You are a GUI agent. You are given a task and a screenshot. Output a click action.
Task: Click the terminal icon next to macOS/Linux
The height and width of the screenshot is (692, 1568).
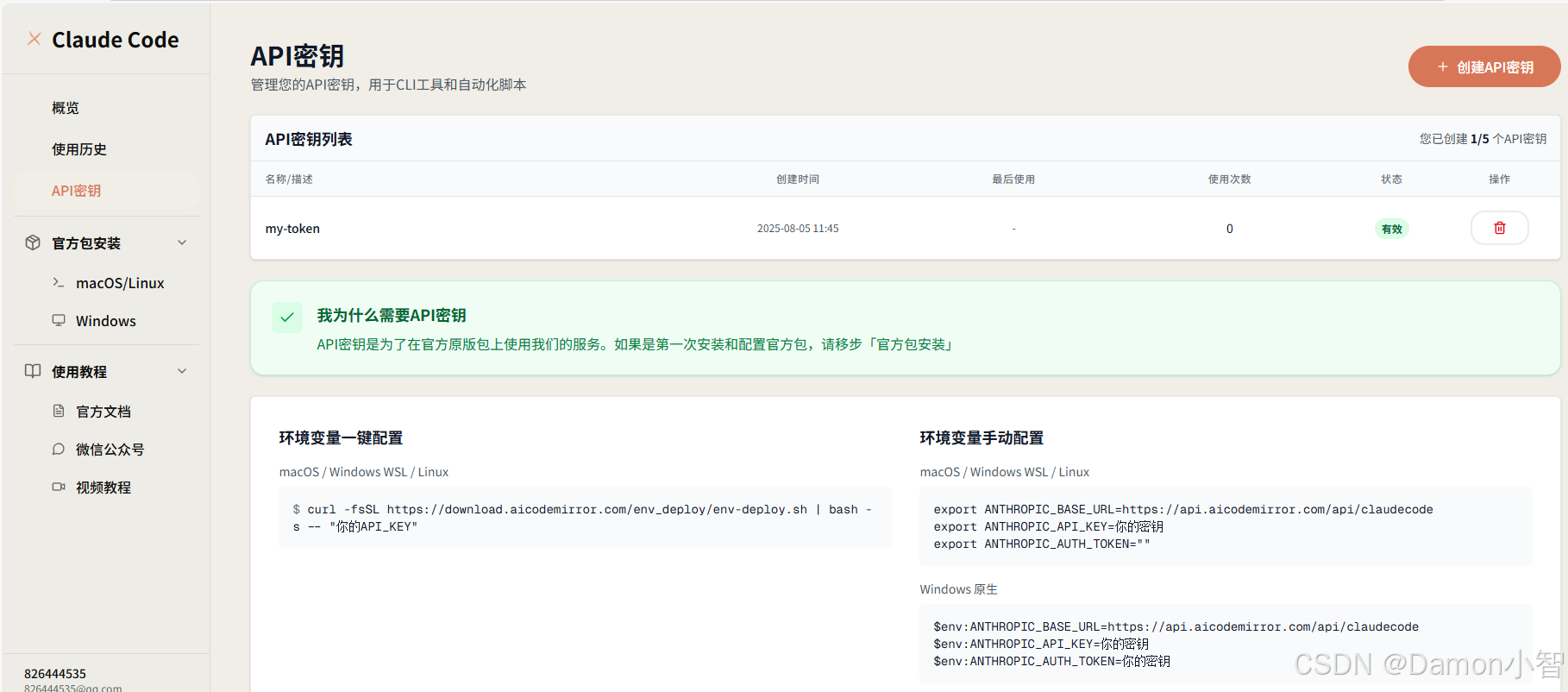click(59, 282)
